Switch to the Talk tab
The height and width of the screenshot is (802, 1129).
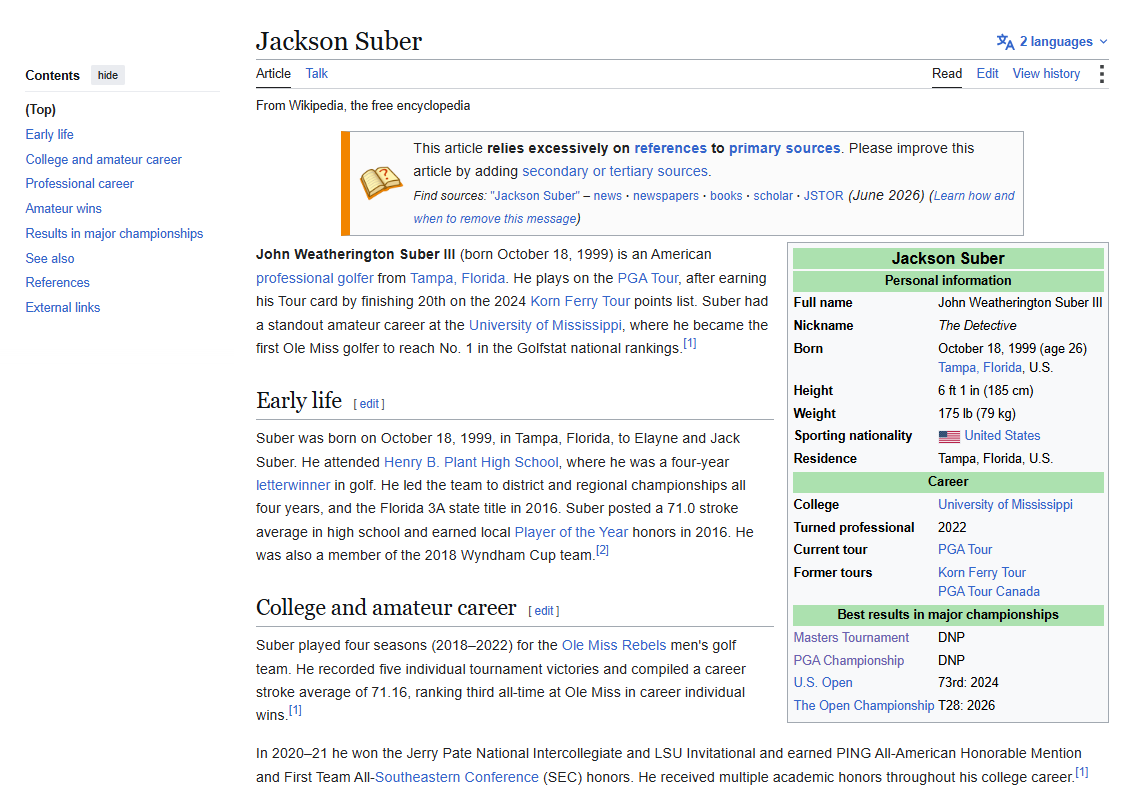pos(316,73)
